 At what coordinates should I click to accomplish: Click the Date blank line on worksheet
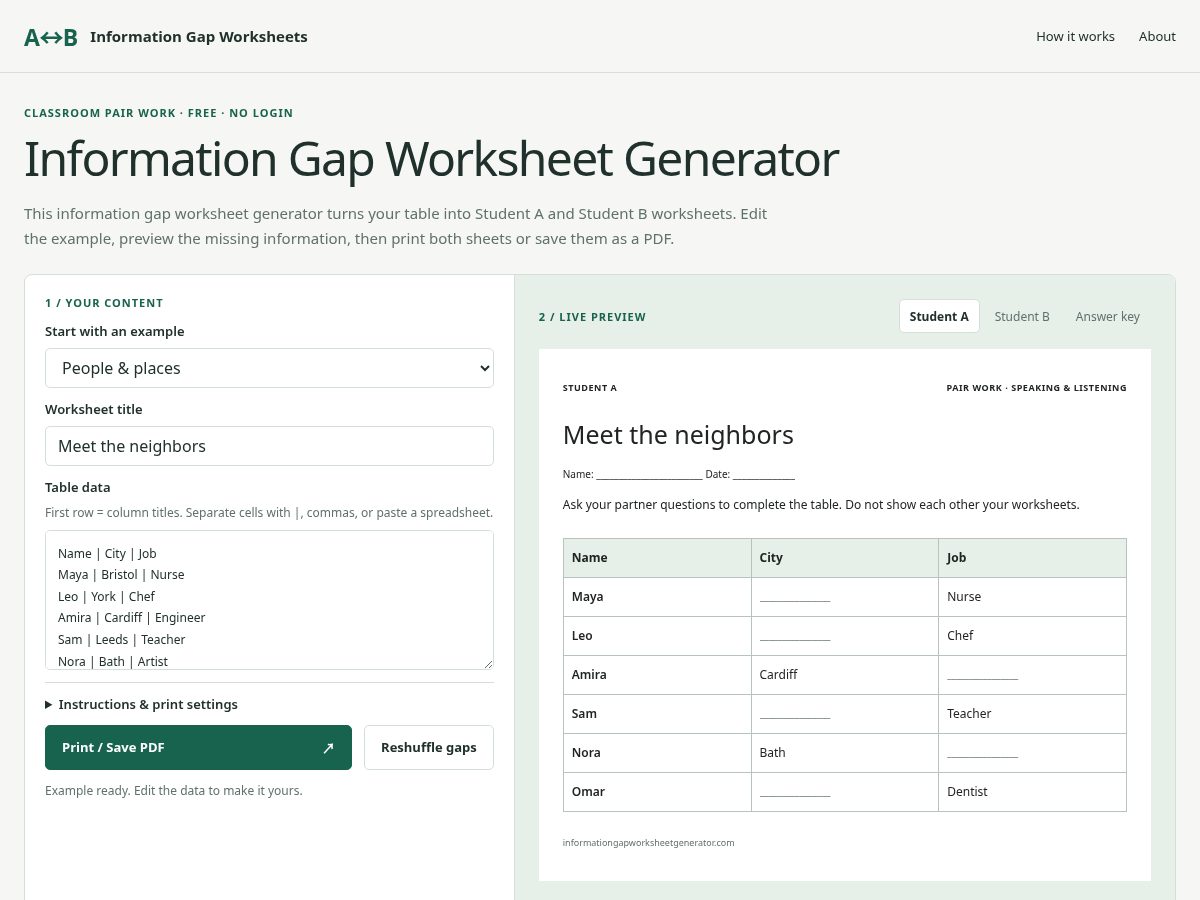coord(764,476)
